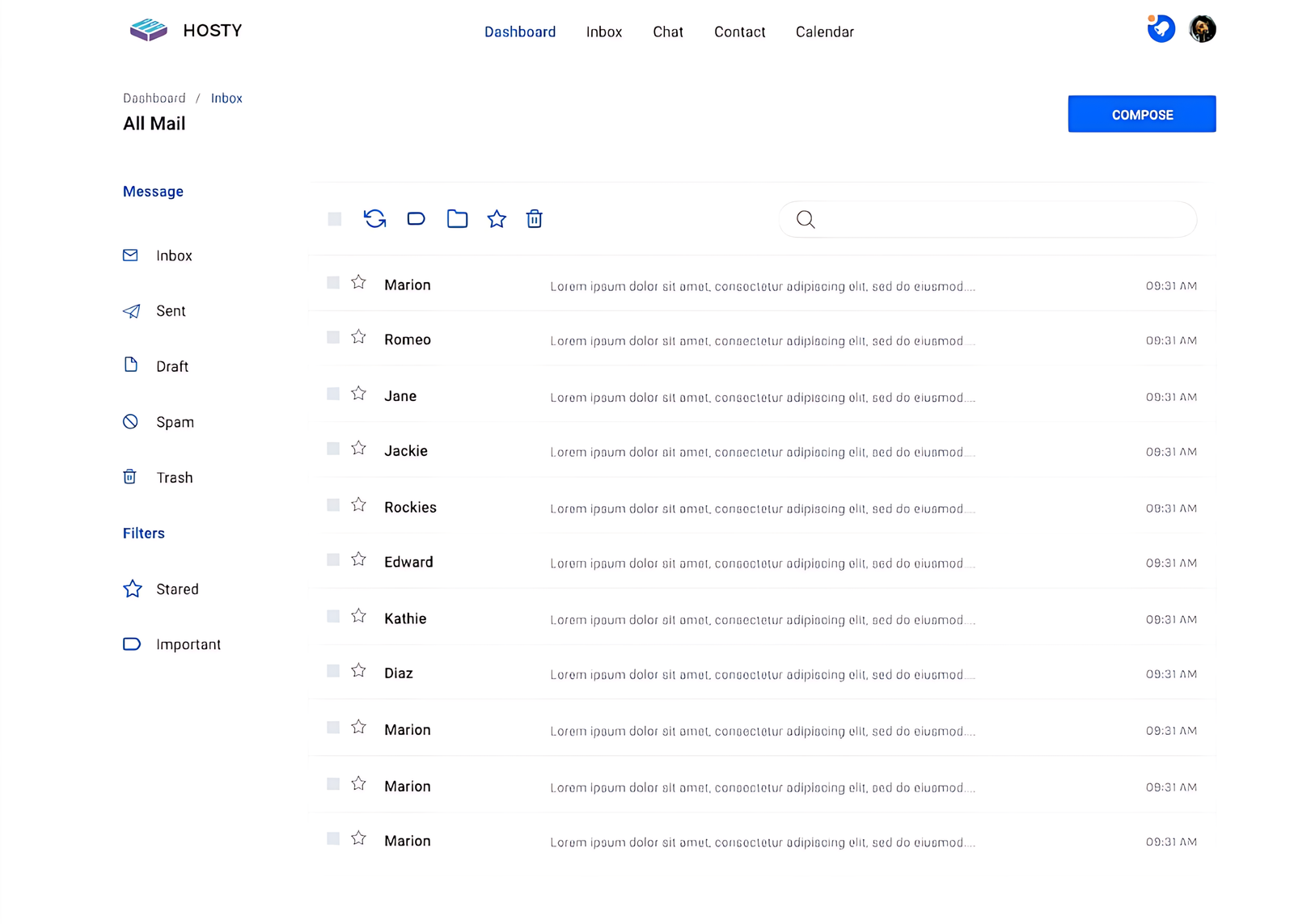Click the move to folder icon
The image size is (1294, 924).
(x=457, y=219)
